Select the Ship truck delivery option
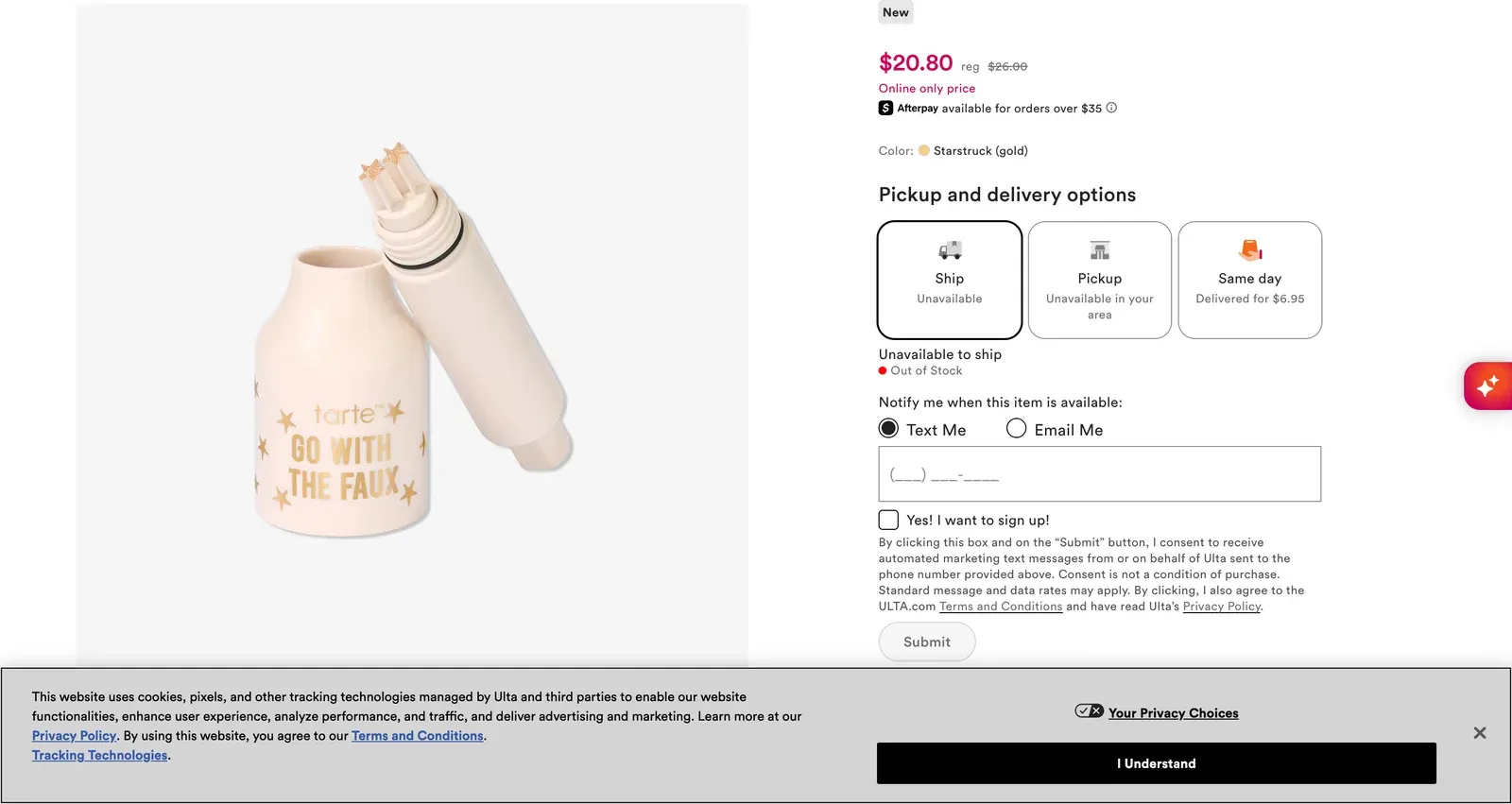The height and width of the screenshot is (804, 1512). pyautogui.click(x=949, y=280)
